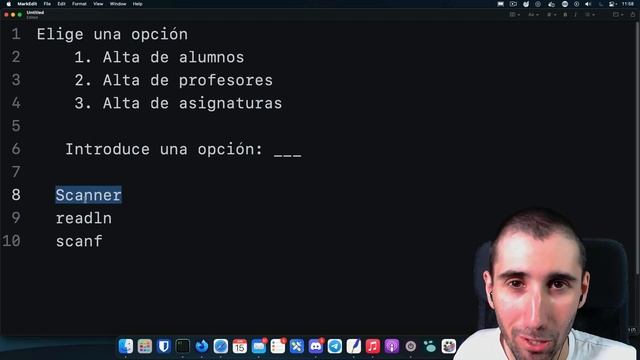Click the line '2. Alta de profesores'
This screenshot has height=360, width=640.
[173, 80]
